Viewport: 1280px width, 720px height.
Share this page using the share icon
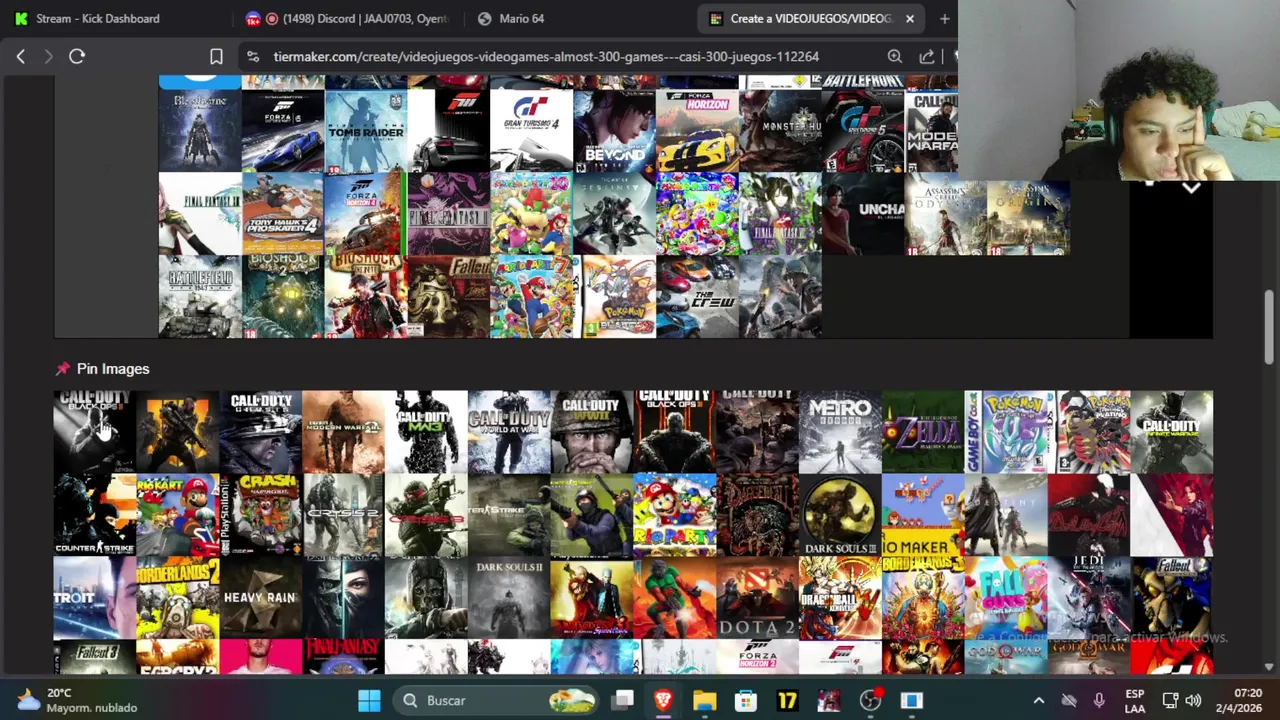927,57
